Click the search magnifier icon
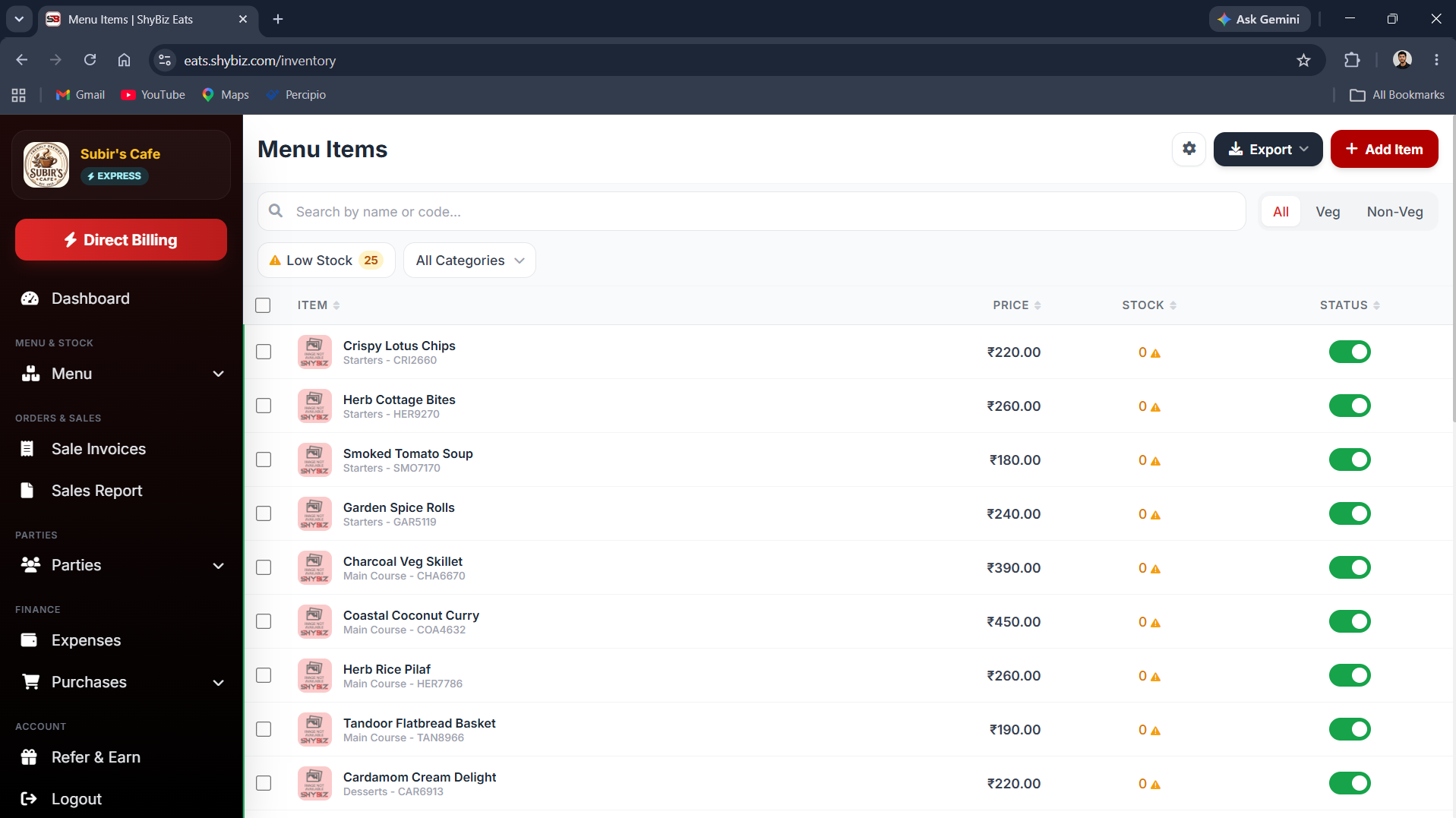The width and height of the screenshot is (1456, 818). [276, 210]
